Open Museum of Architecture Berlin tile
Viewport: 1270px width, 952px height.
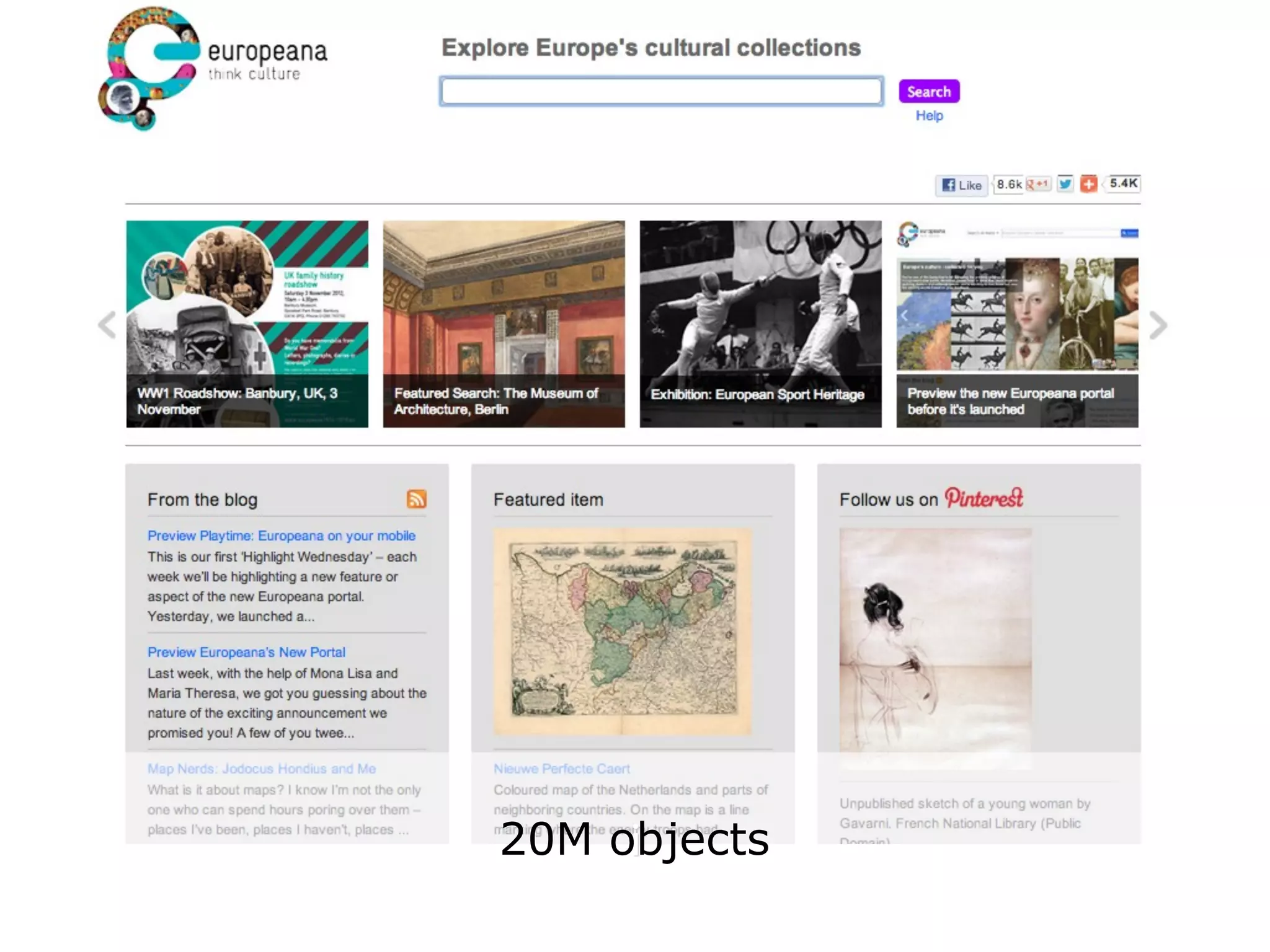(504, 324)
